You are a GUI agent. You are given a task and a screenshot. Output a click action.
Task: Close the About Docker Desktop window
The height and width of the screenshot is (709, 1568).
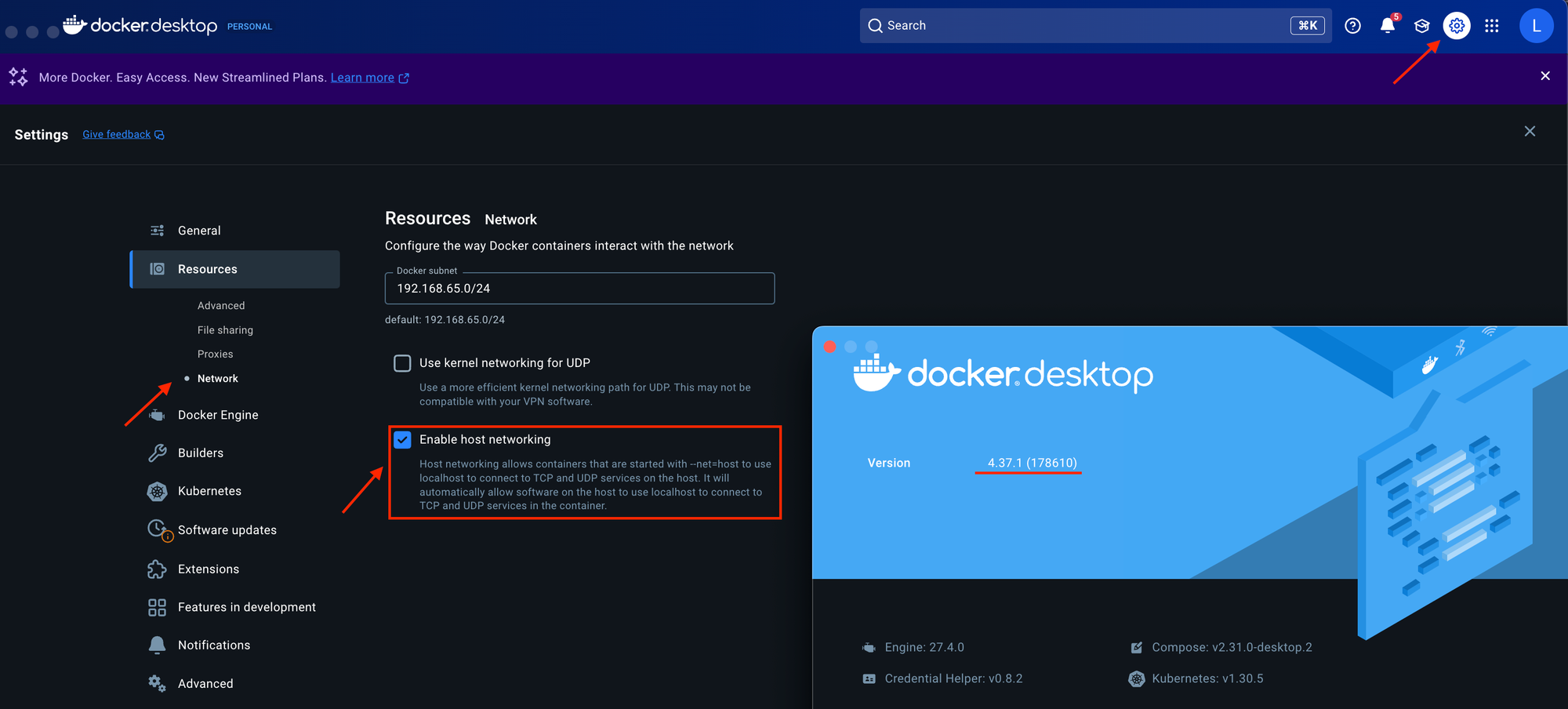tap(829, 347)
